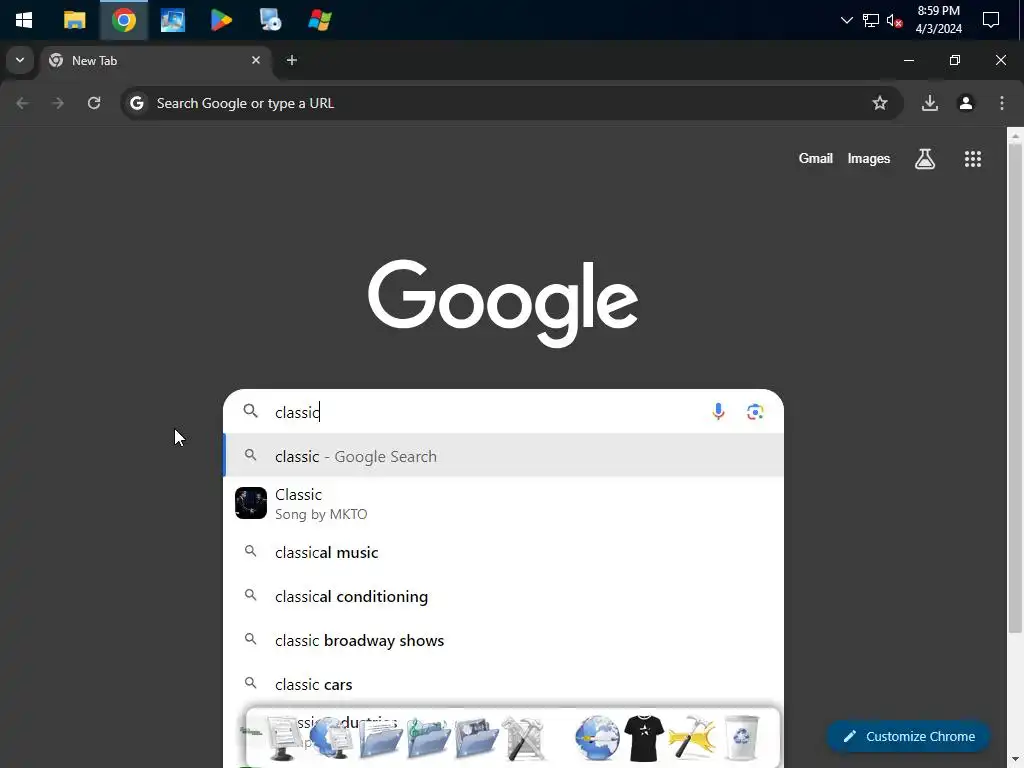Open the hammer-with-yellow-star dock icon
This screenshot has width=1024, height=768.
coord(692,738)
